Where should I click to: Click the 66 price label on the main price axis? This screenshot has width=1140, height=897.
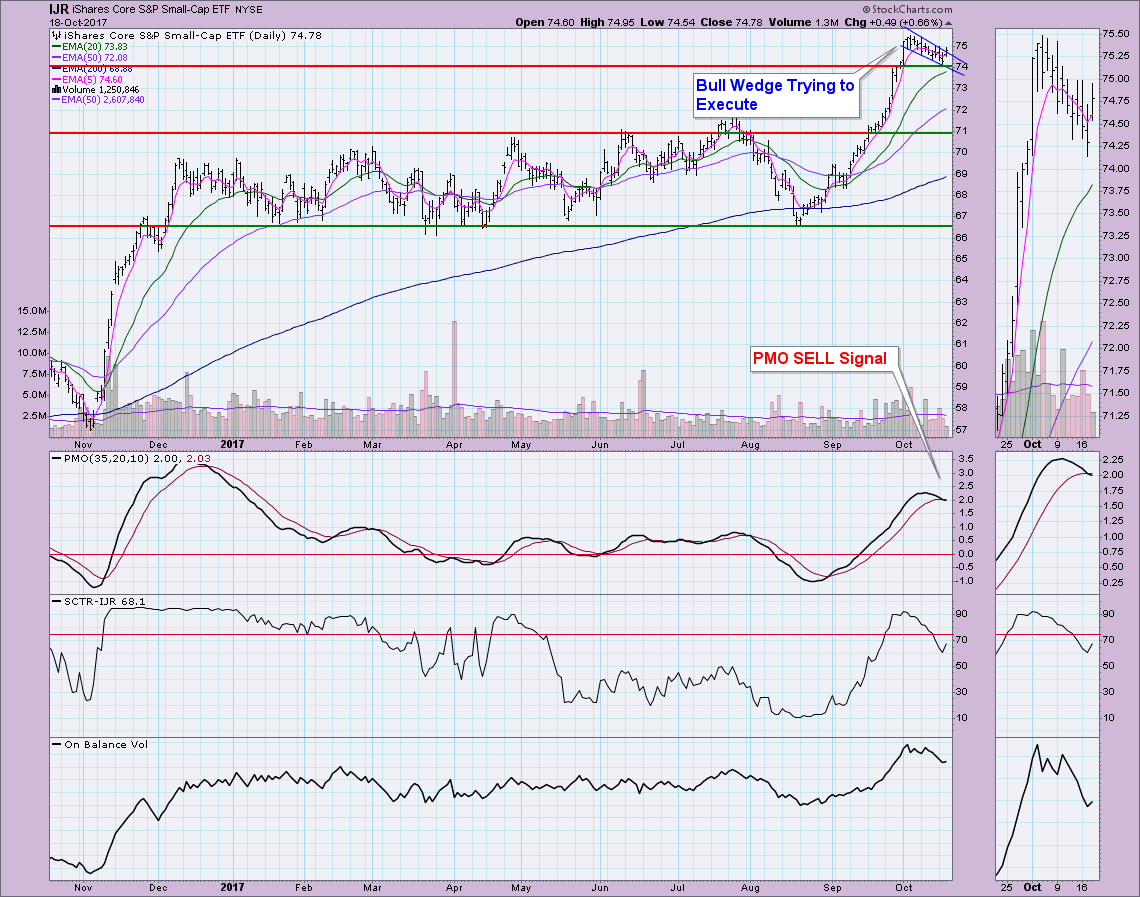click(962, 237)
